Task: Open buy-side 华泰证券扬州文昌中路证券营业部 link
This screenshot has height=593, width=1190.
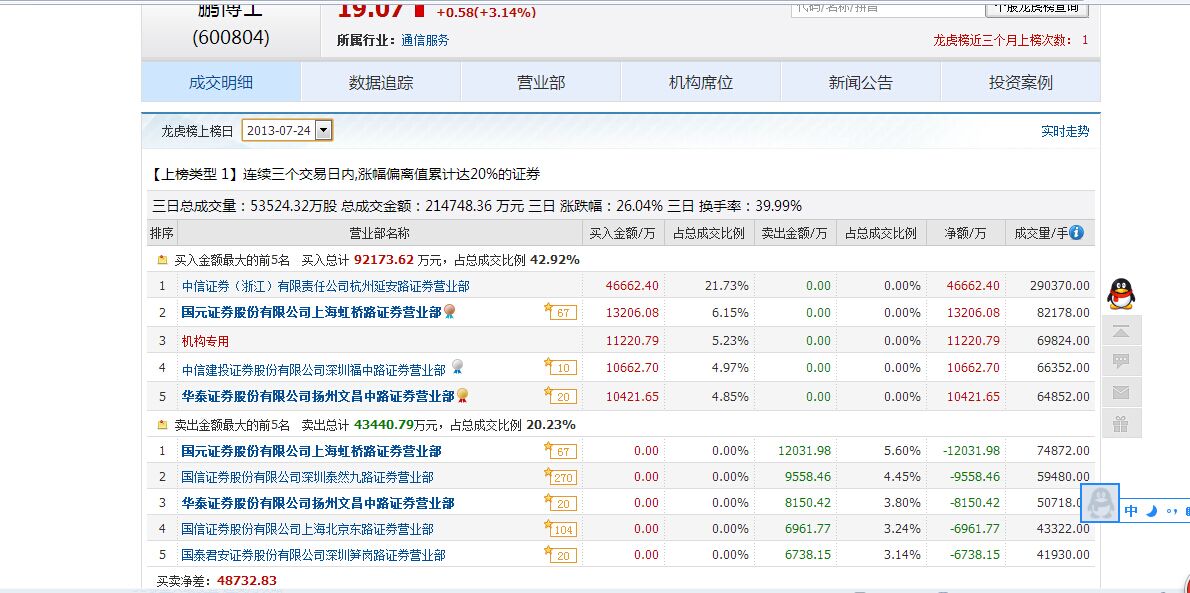Action: click(318, 396)
